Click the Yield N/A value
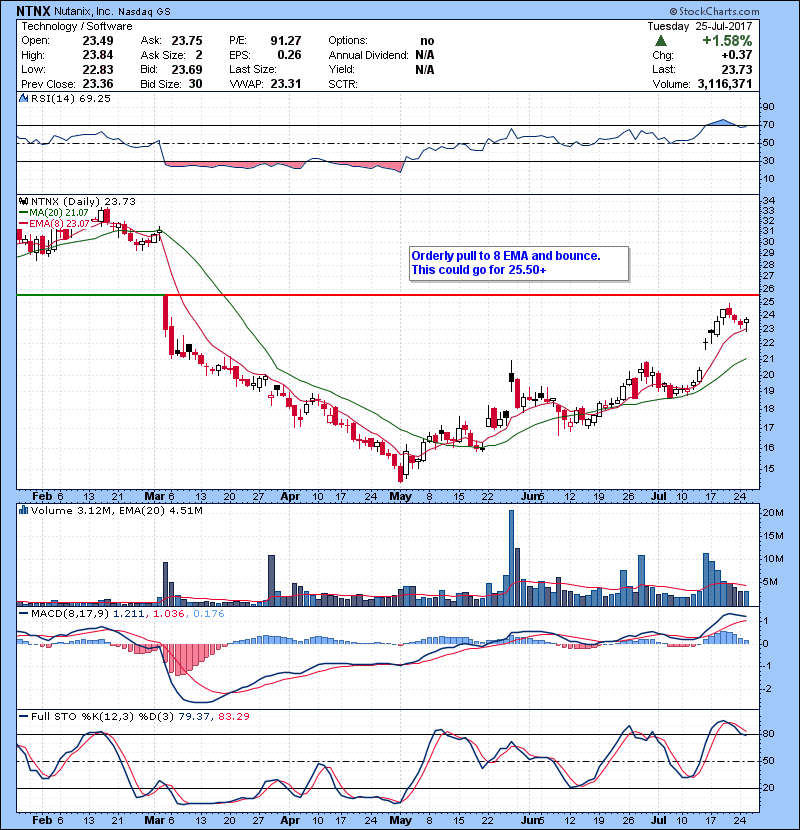The width and height of the screenshot is (800, 830). click(425, 69)
